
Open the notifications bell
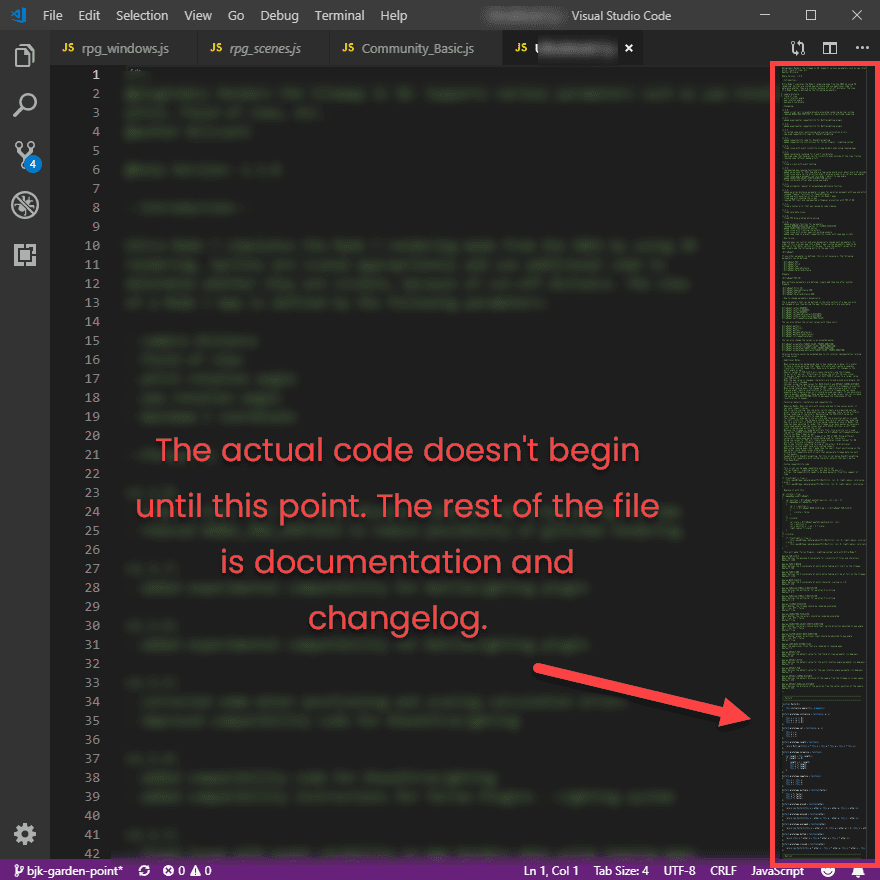pyautogui.click(x=858, y=870)
